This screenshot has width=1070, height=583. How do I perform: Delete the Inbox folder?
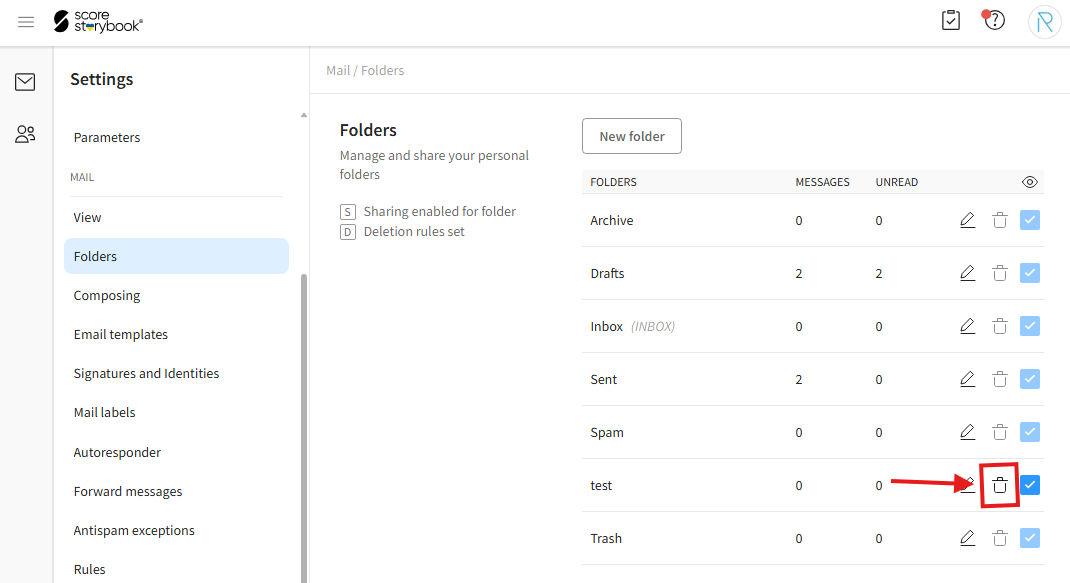click(1000, 326)
